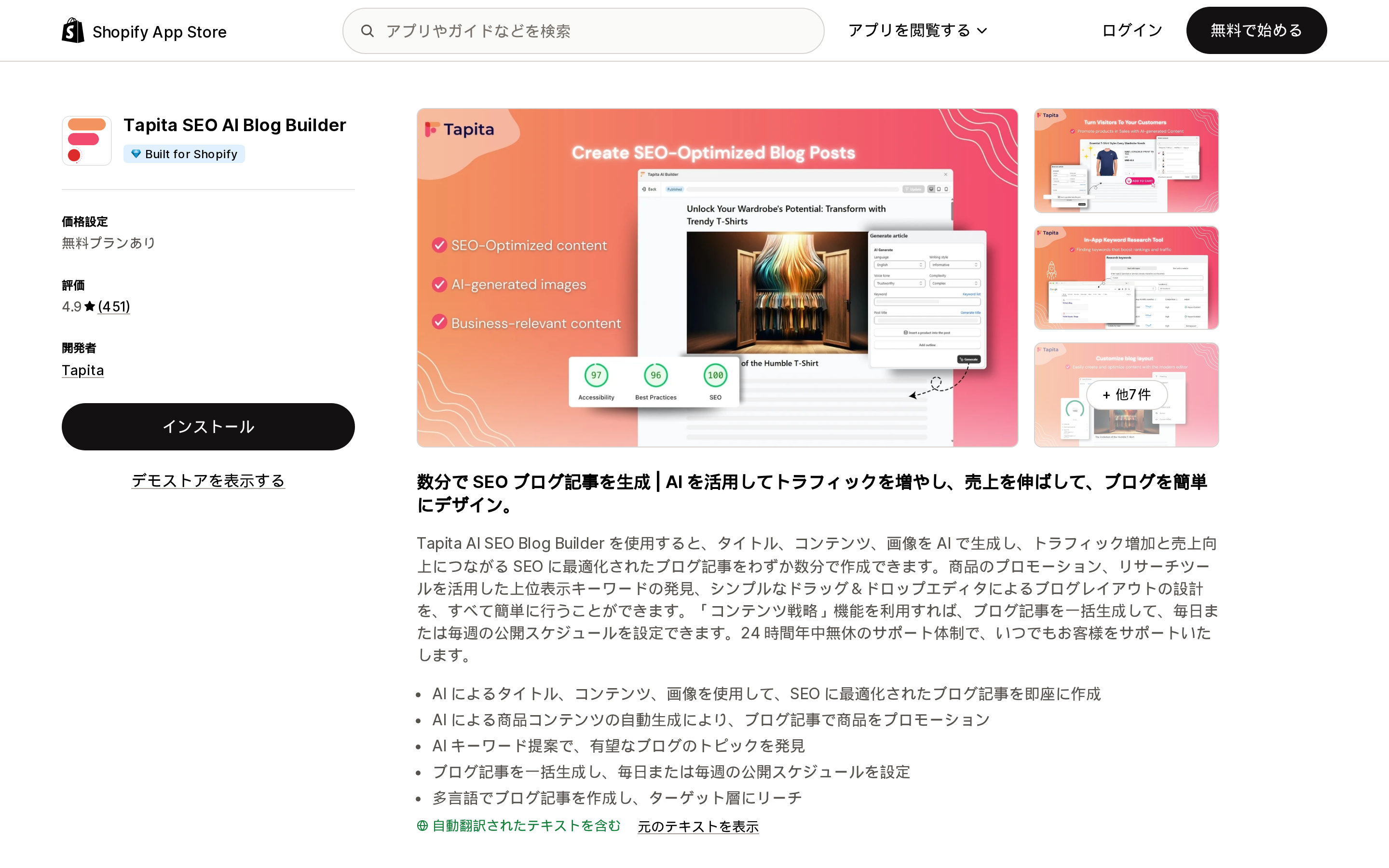Click the 無料で始める button
This screenshot has height=868, width=1389.
pyautogui.click(x=1256, y=30)
